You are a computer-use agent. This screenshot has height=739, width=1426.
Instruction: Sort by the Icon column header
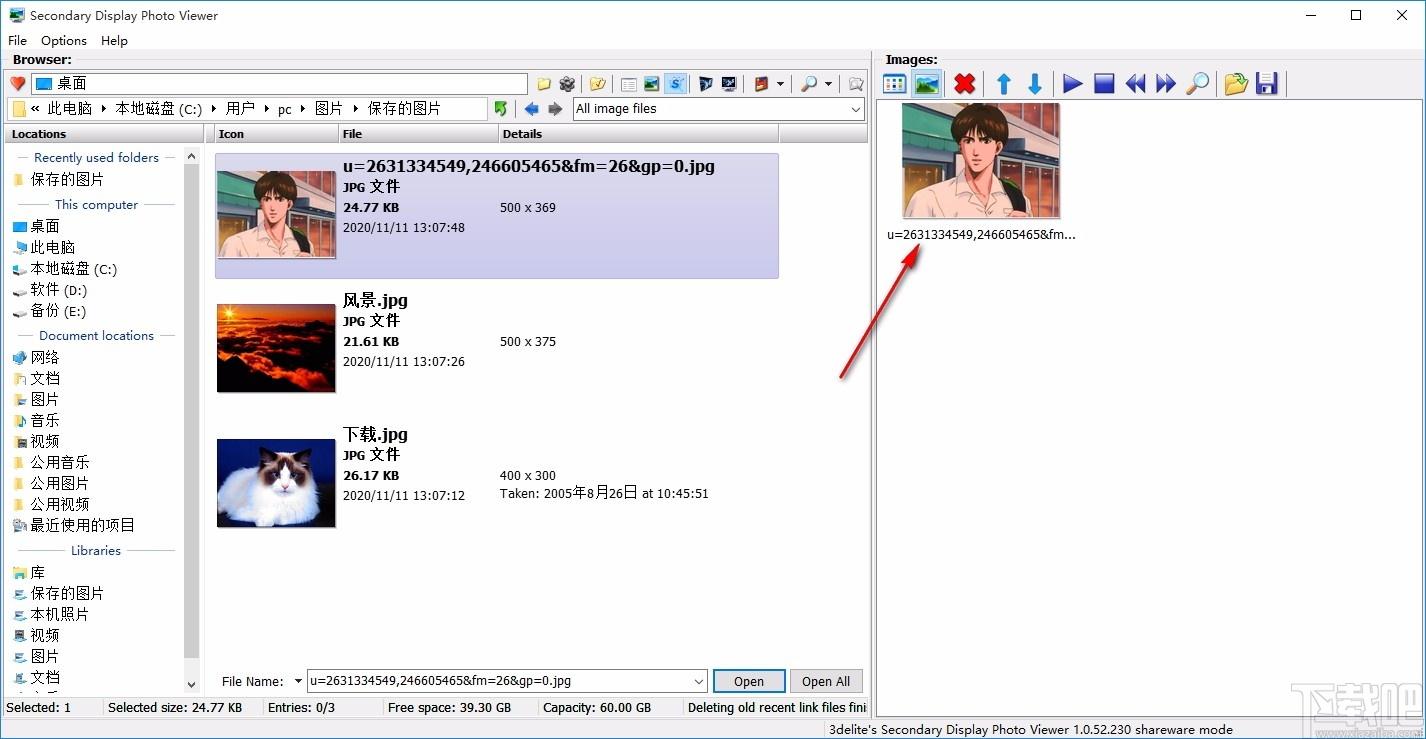pyautogui.click(x=277, y=134)
